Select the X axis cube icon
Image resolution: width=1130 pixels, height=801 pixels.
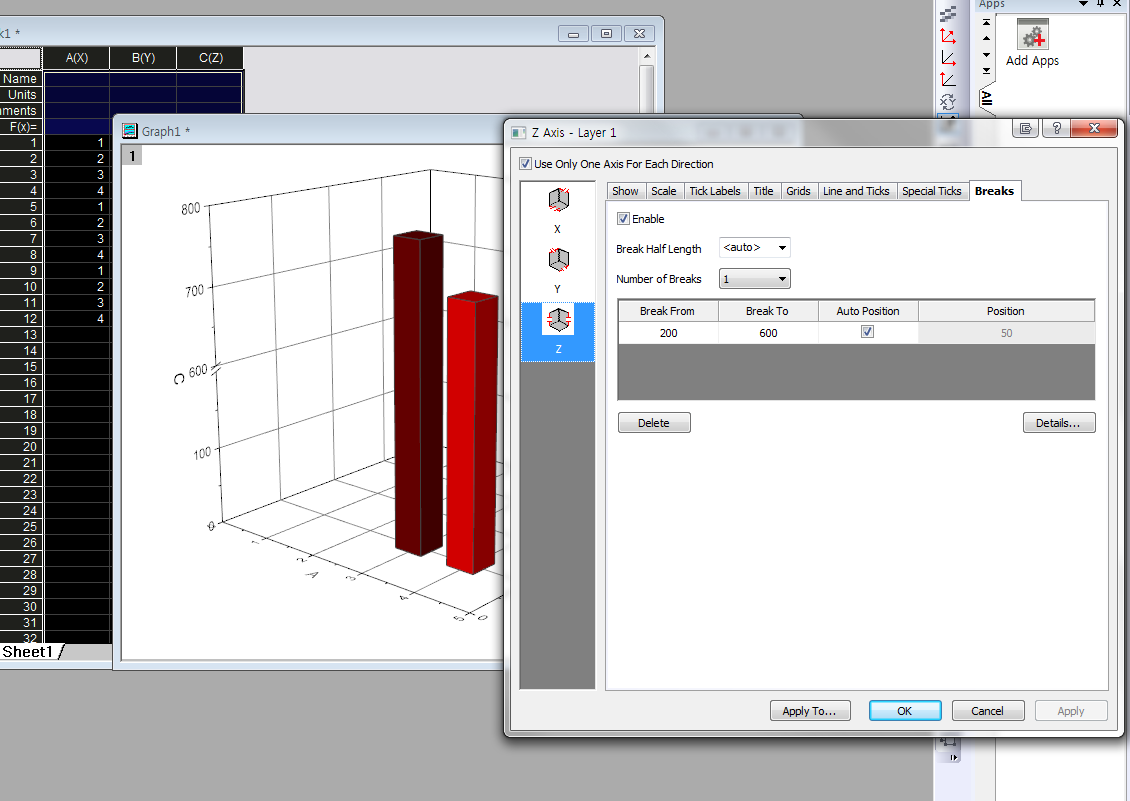point(558,200)
